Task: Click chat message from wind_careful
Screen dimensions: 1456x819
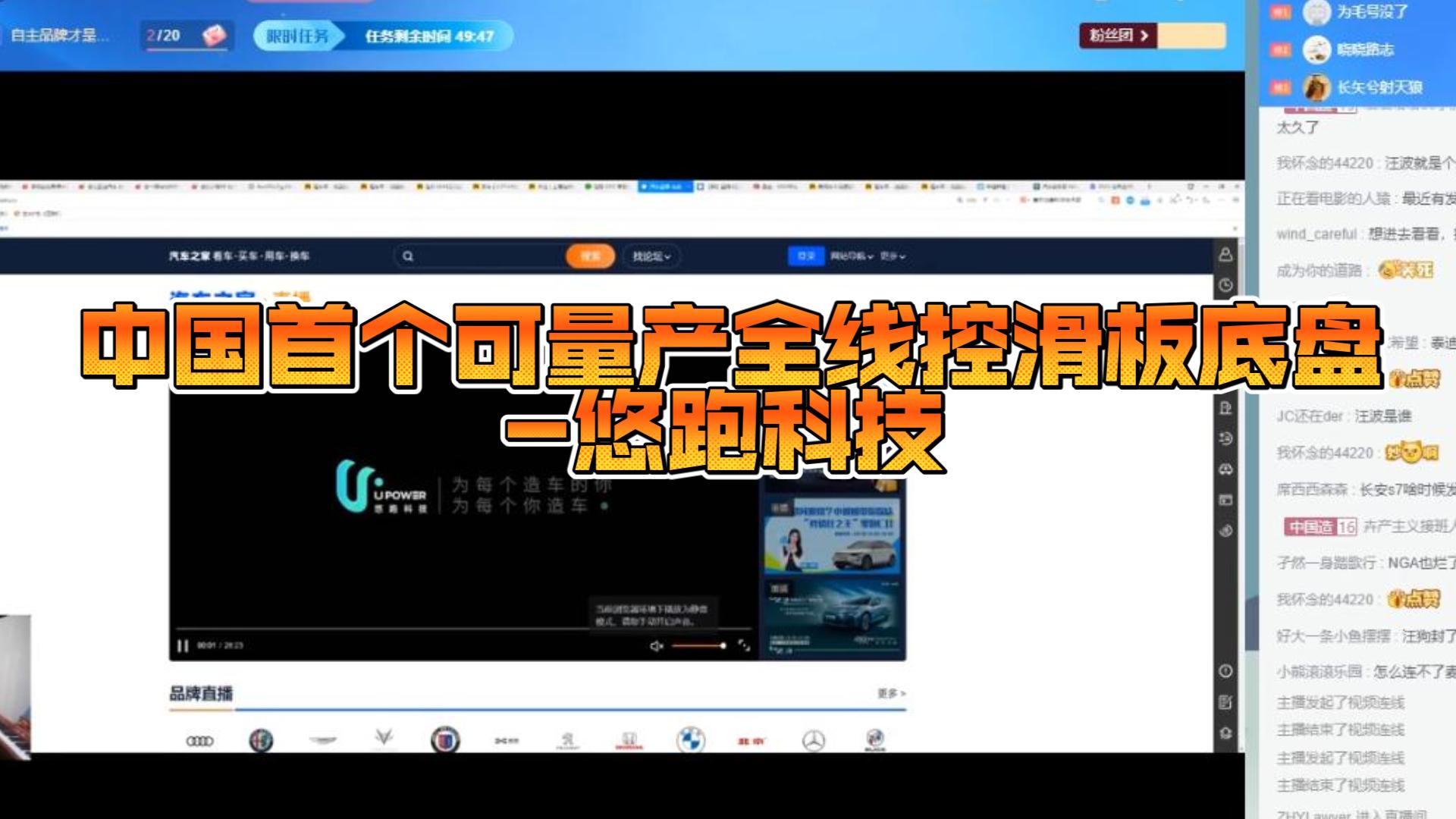Action: click(1366, 234)
